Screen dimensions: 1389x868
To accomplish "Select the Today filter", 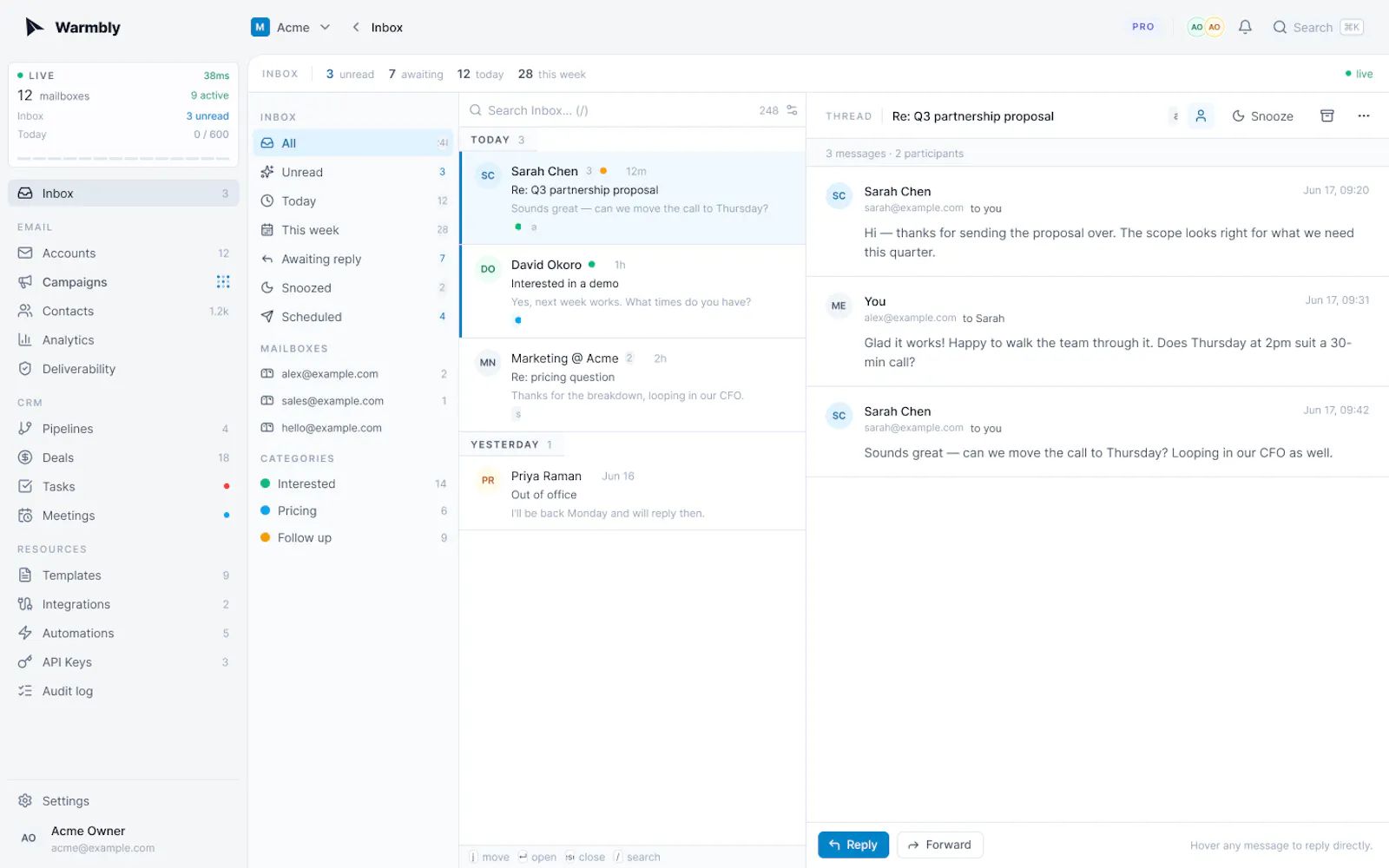I will pyautogui.click(x=353, y=201).
